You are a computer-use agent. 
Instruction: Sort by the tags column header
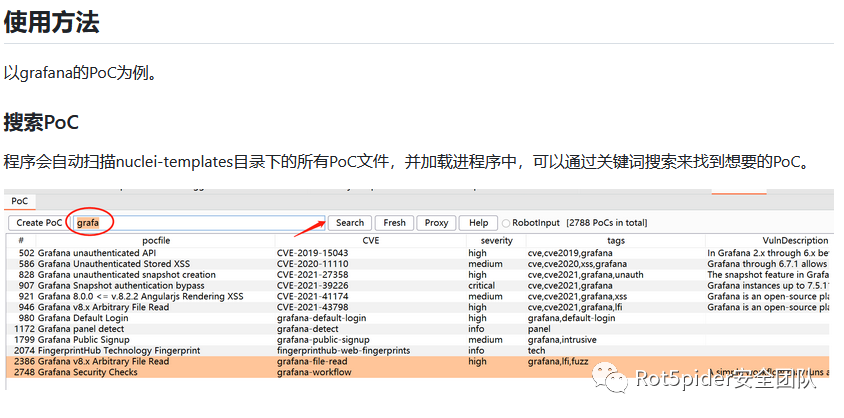(x=616, y=240)
